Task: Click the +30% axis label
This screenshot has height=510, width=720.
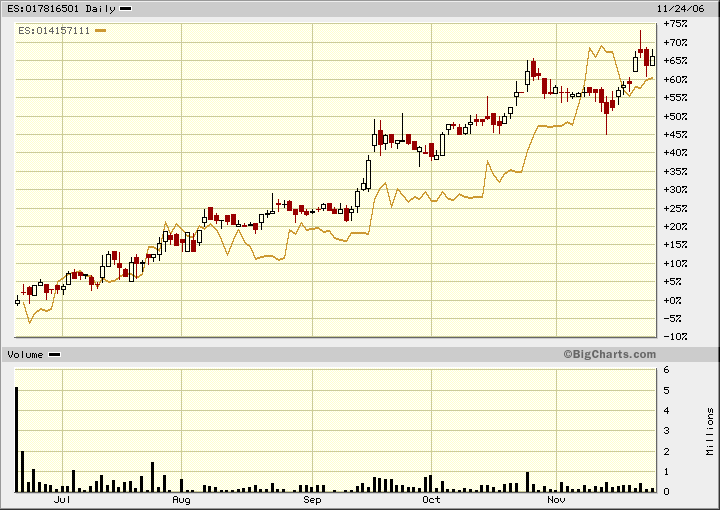Action: [675, 190]
